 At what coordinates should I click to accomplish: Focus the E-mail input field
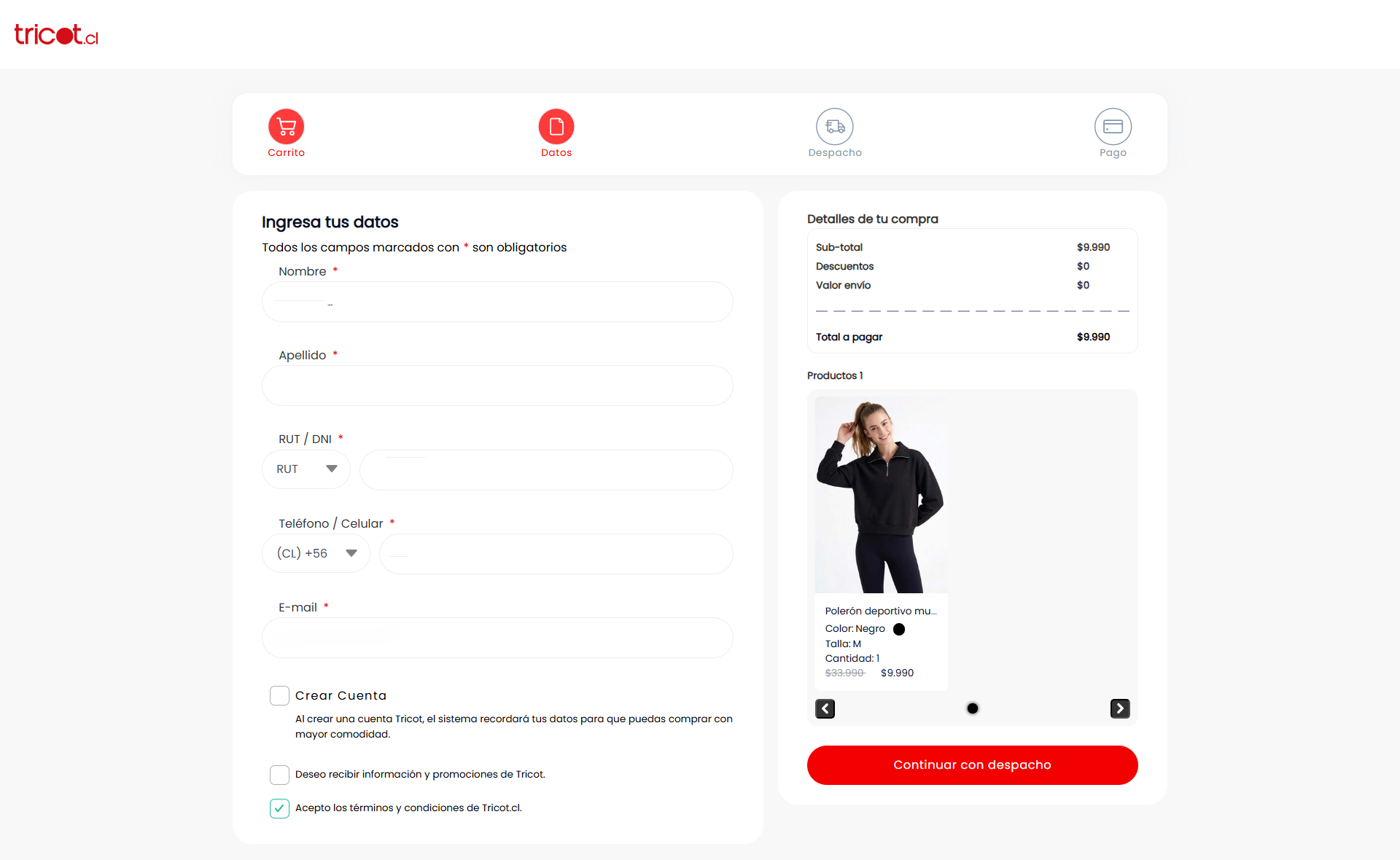pyautogui.click(x=497, y=638)
